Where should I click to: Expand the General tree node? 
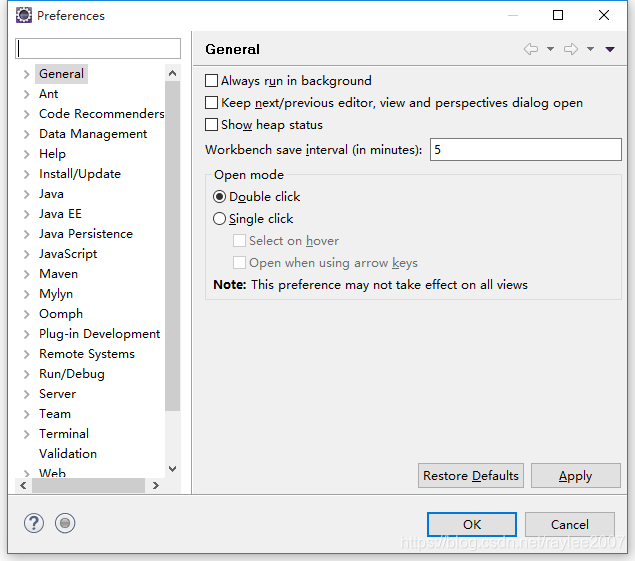coord(26,74)
